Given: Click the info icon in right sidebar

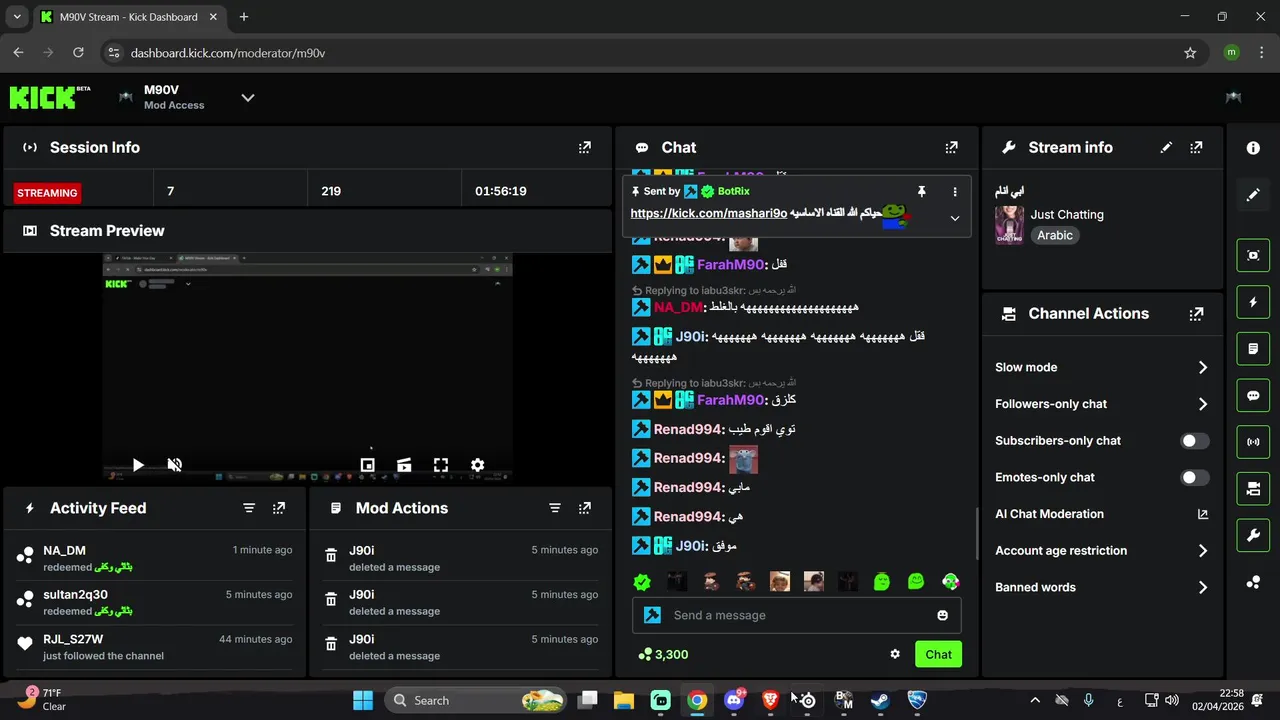Looking at the screenshot, I should (x=1253, y=148).
